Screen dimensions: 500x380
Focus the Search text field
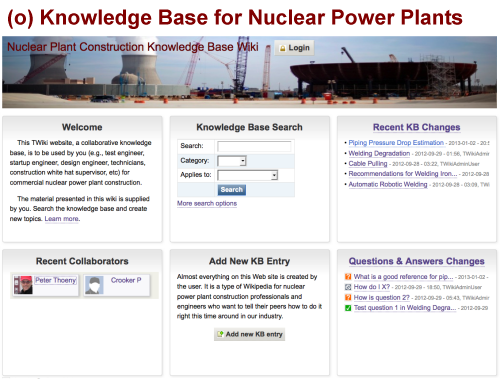[254, 146]
